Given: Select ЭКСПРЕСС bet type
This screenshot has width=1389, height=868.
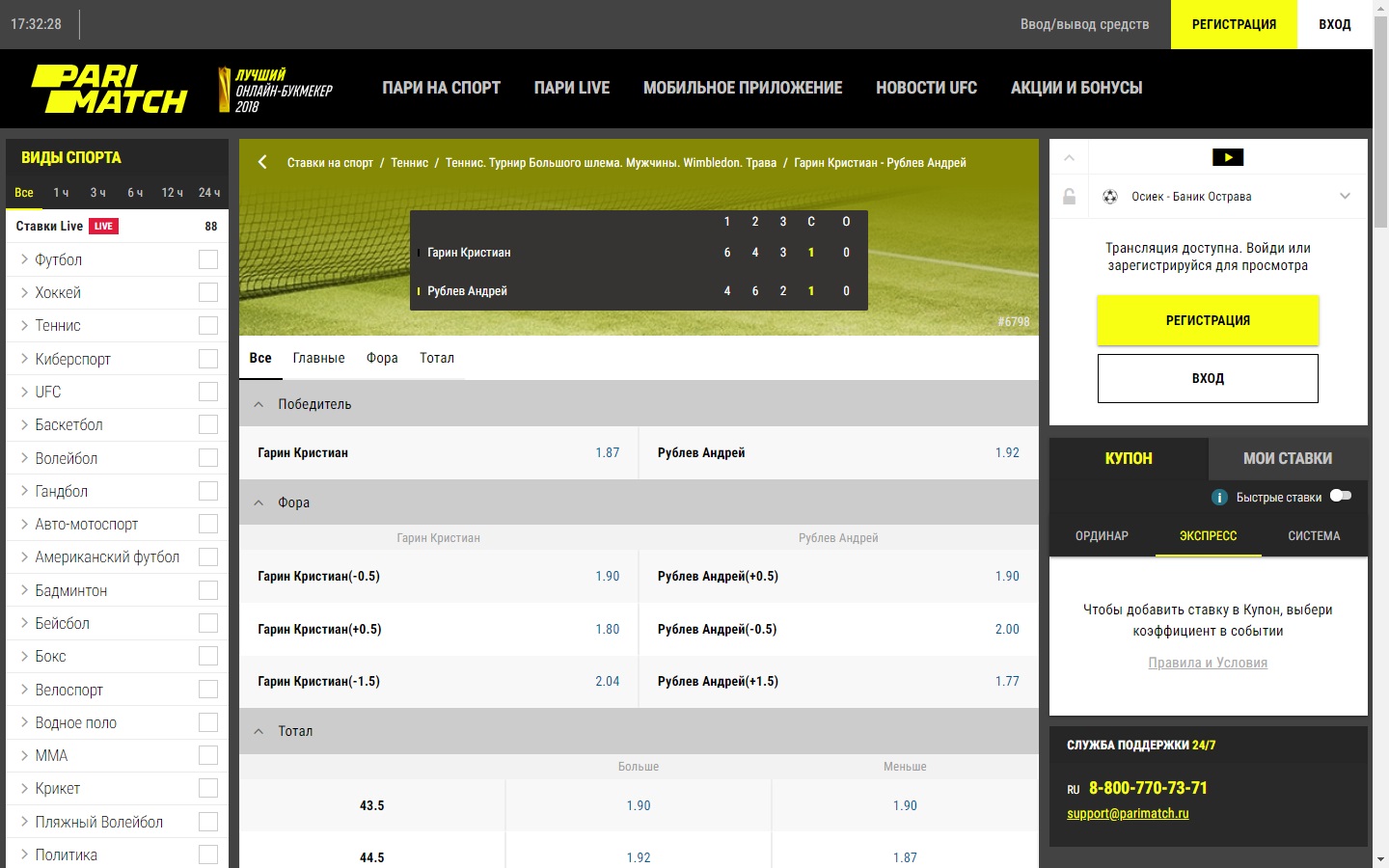Looking at the screenshot, I should (1208, 536).
